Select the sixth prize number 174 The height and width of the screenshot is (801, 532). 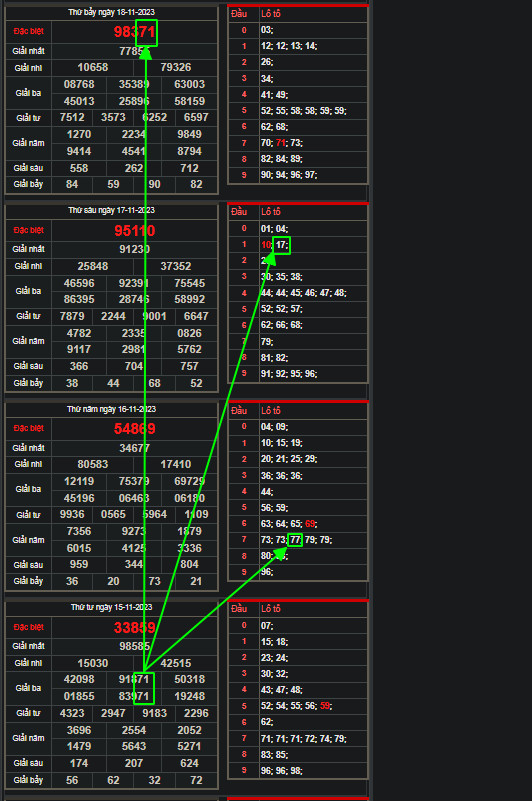click(x=79, y=763)
